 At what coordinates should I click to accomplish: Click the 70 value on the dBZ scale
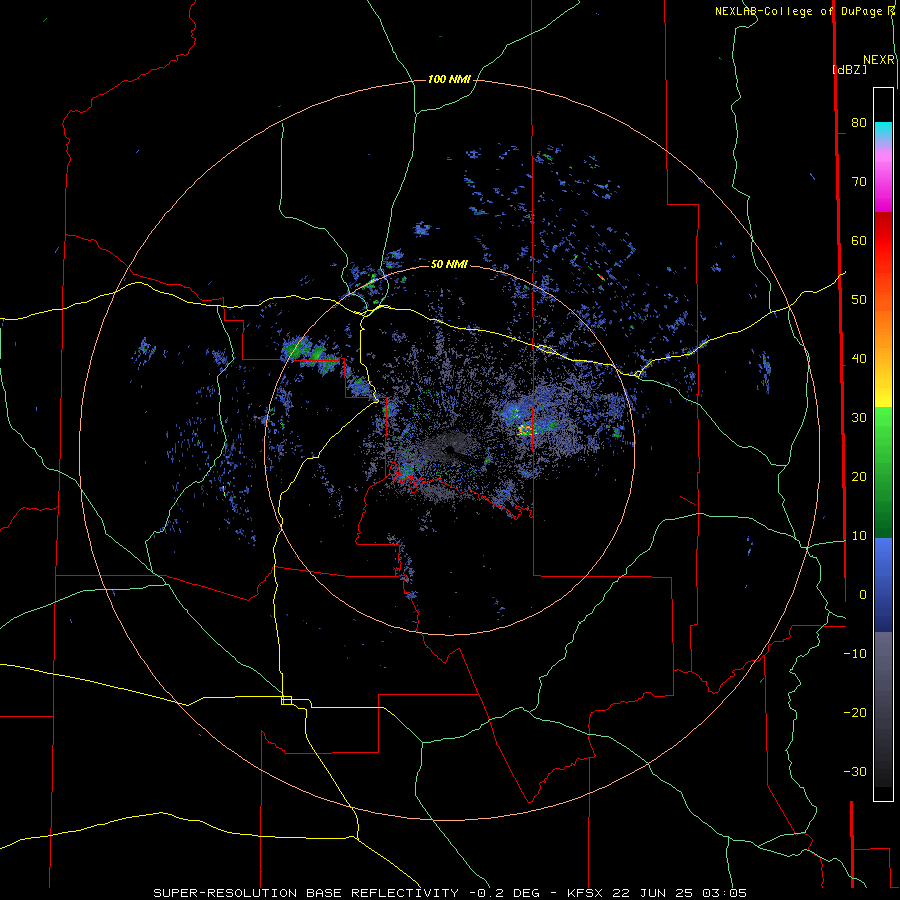tap(859, 182)
